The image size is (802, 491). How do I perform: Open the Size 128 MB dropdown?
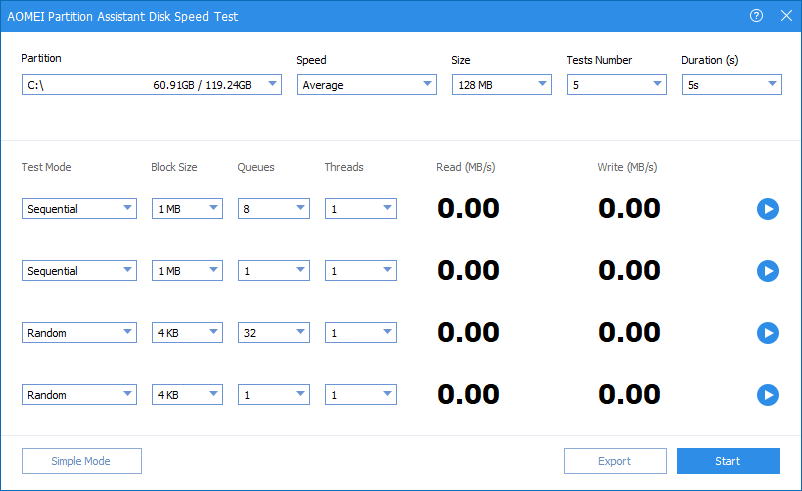click(502, 84)
